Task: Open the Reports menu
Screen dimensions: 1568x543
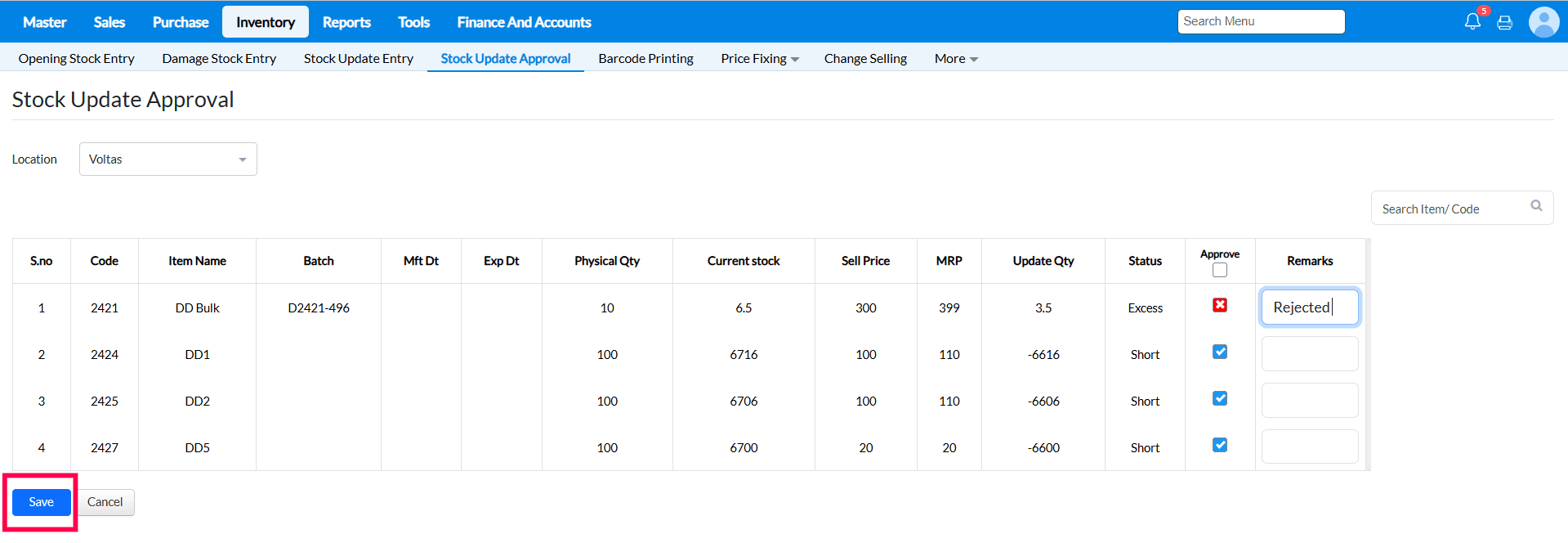Action: (346, 22)
